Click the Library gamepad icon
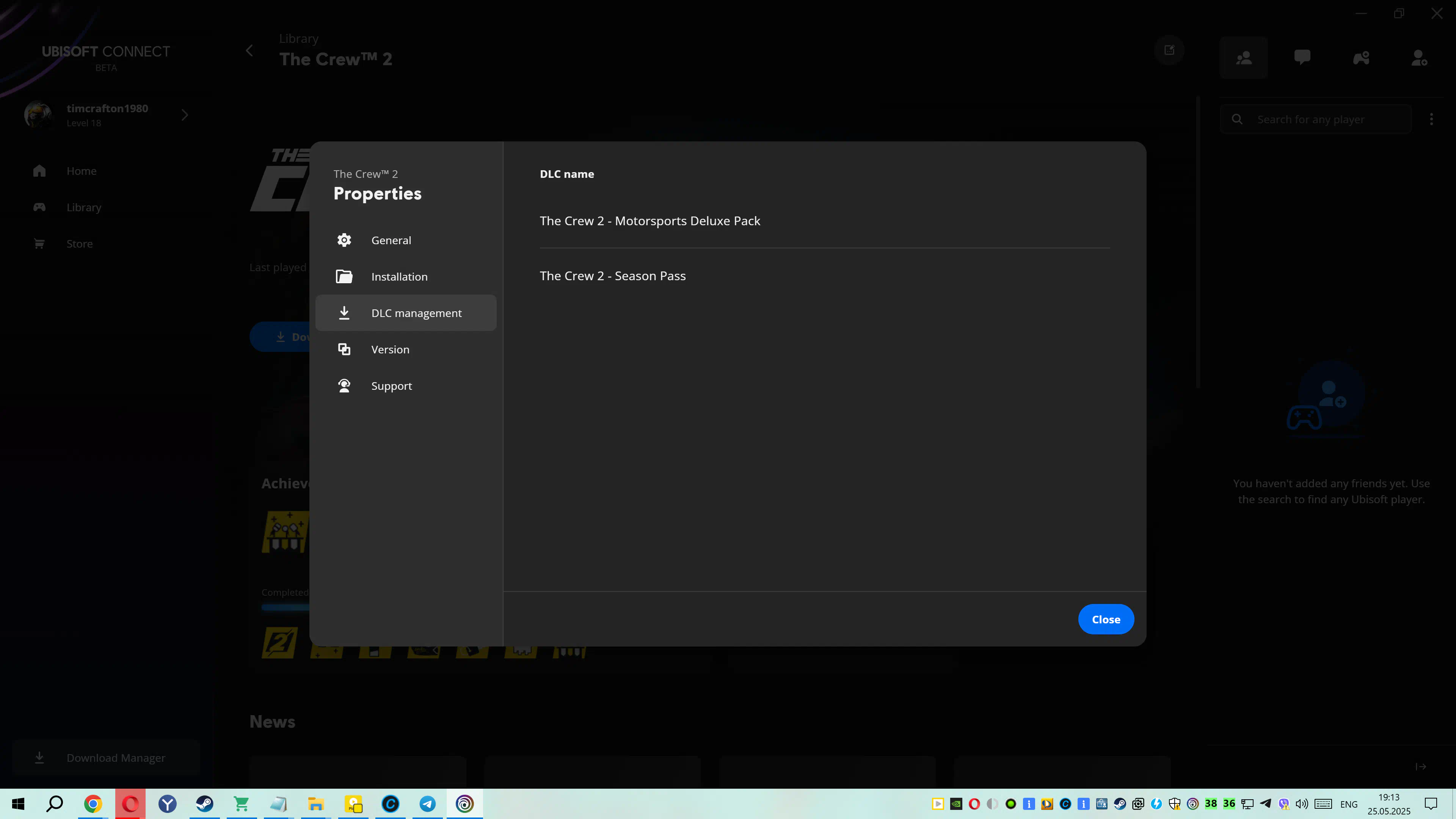Image resolution: width=1456 pixels, height=819 pixels. 39,207
